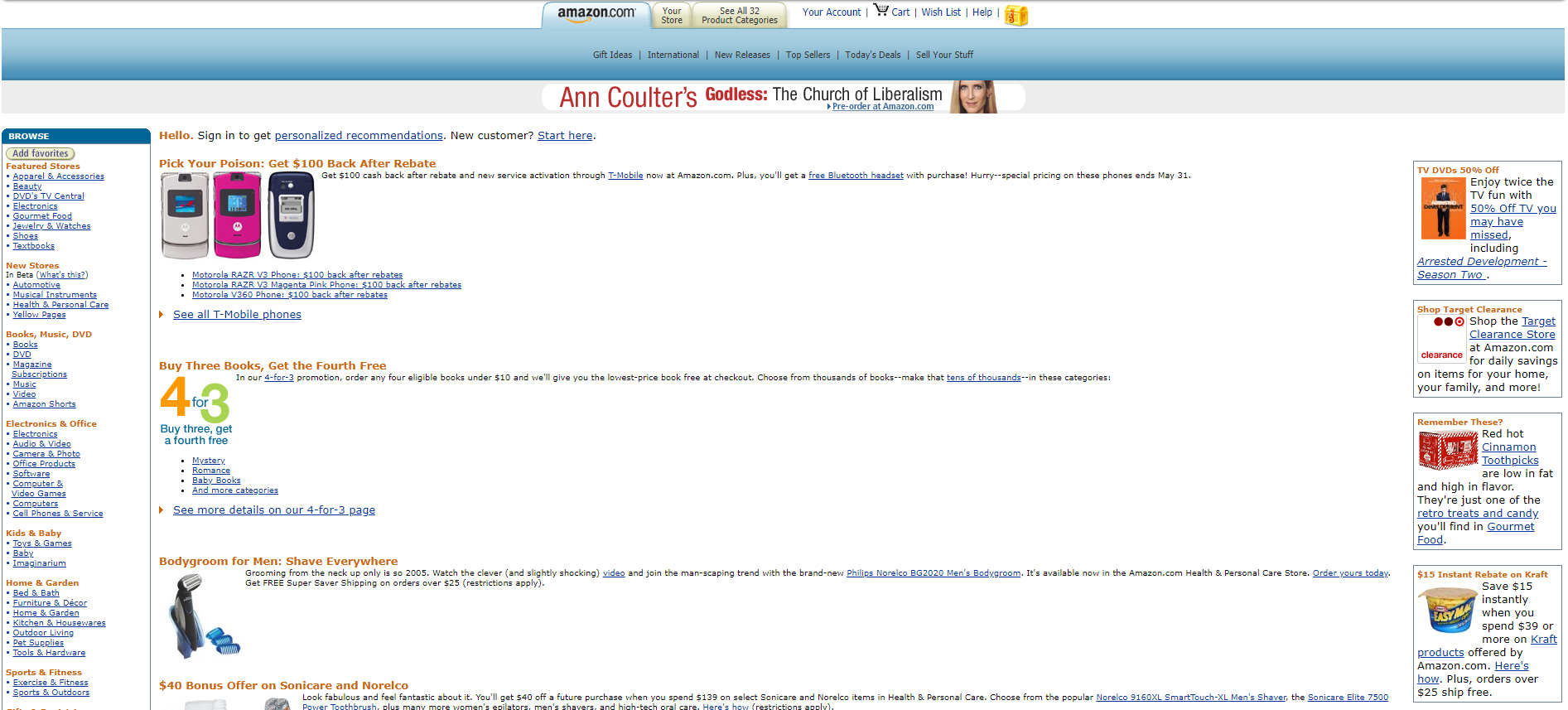Image resolution: width=1568 pixels, height=710 pixels.
Task: Open 50% Off TV you may have missed link
Action: click(1513, 222)
